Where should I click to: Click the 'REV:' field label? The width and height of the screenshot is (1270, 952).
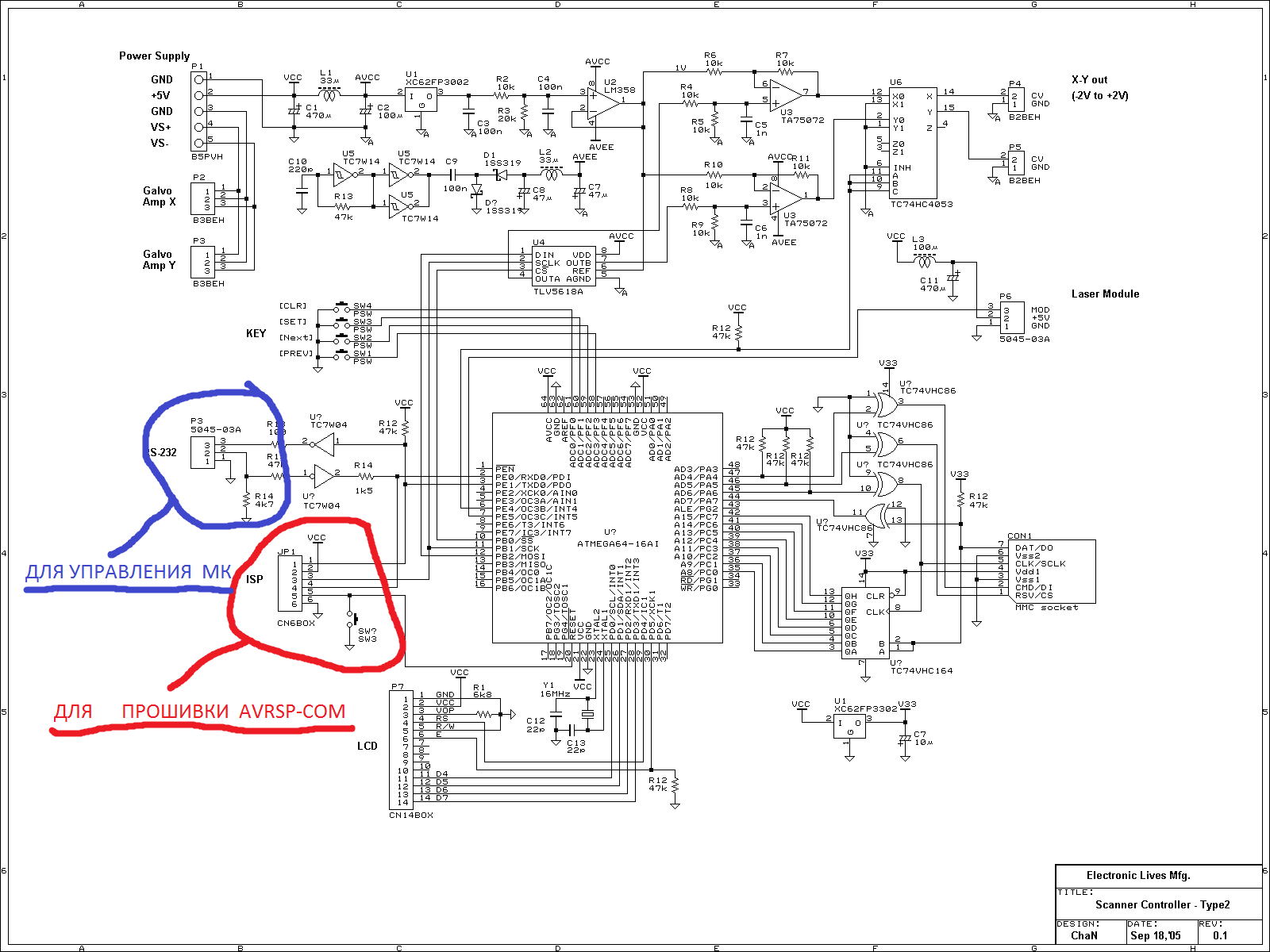[1210, 923]
